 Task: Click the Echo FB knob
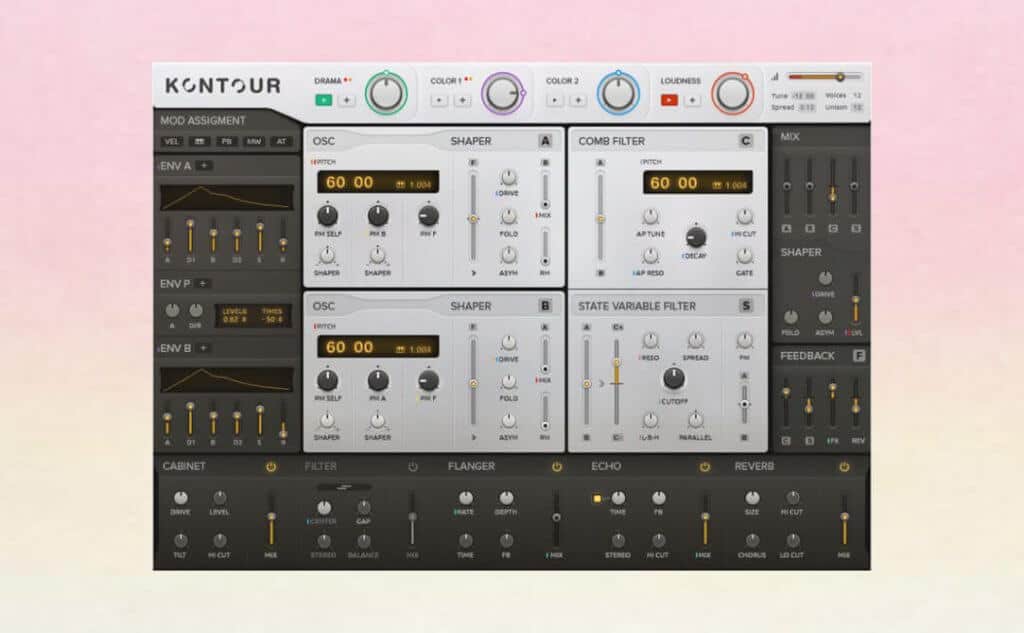click(658, 498)
